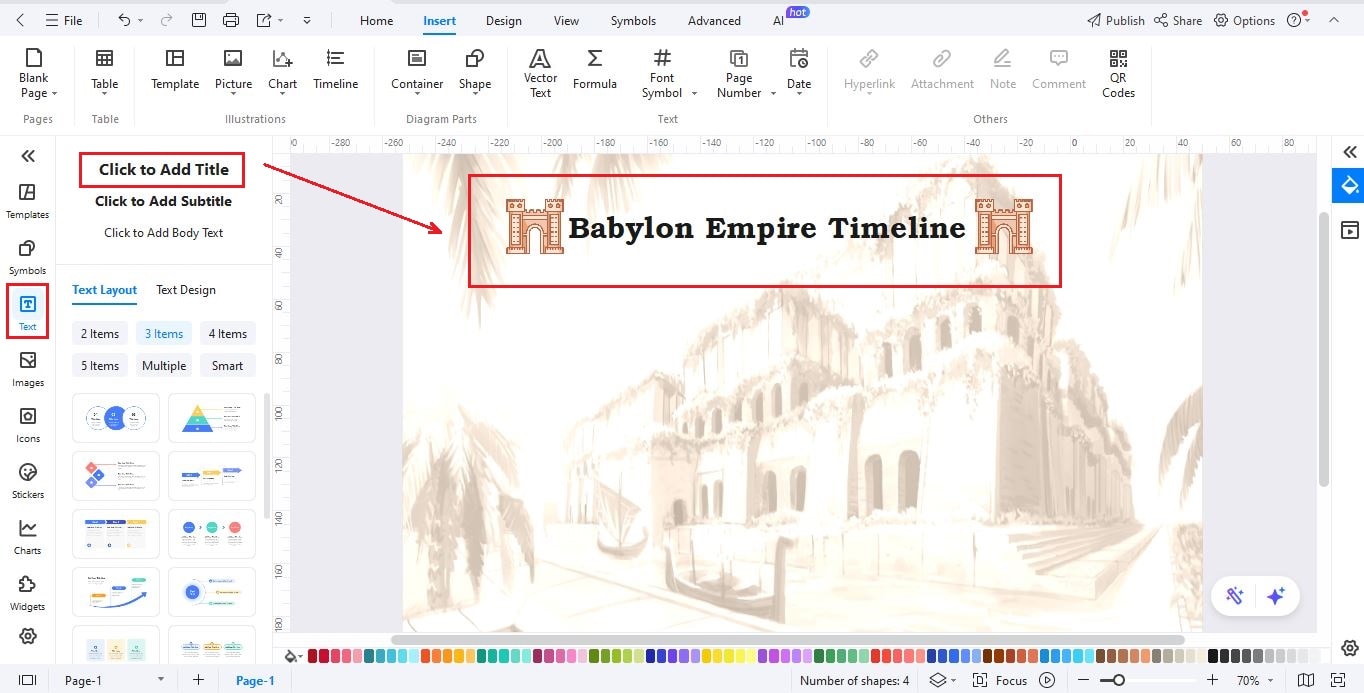
Task: Open the Stickers panel in the left sidebar
Action: point(27,478)
